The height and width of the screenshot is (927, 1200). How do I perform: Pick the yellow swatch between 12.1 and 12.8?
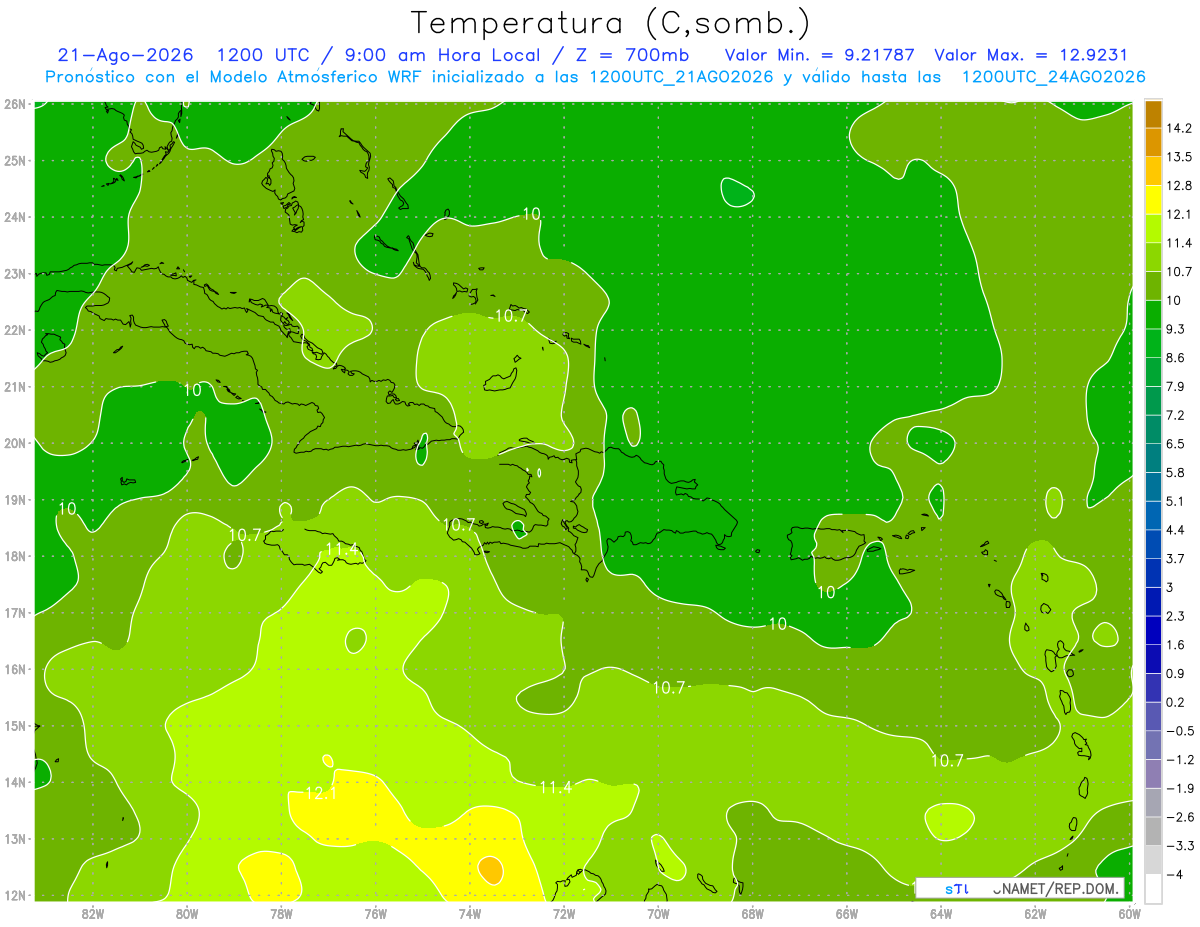(1153, 200)
